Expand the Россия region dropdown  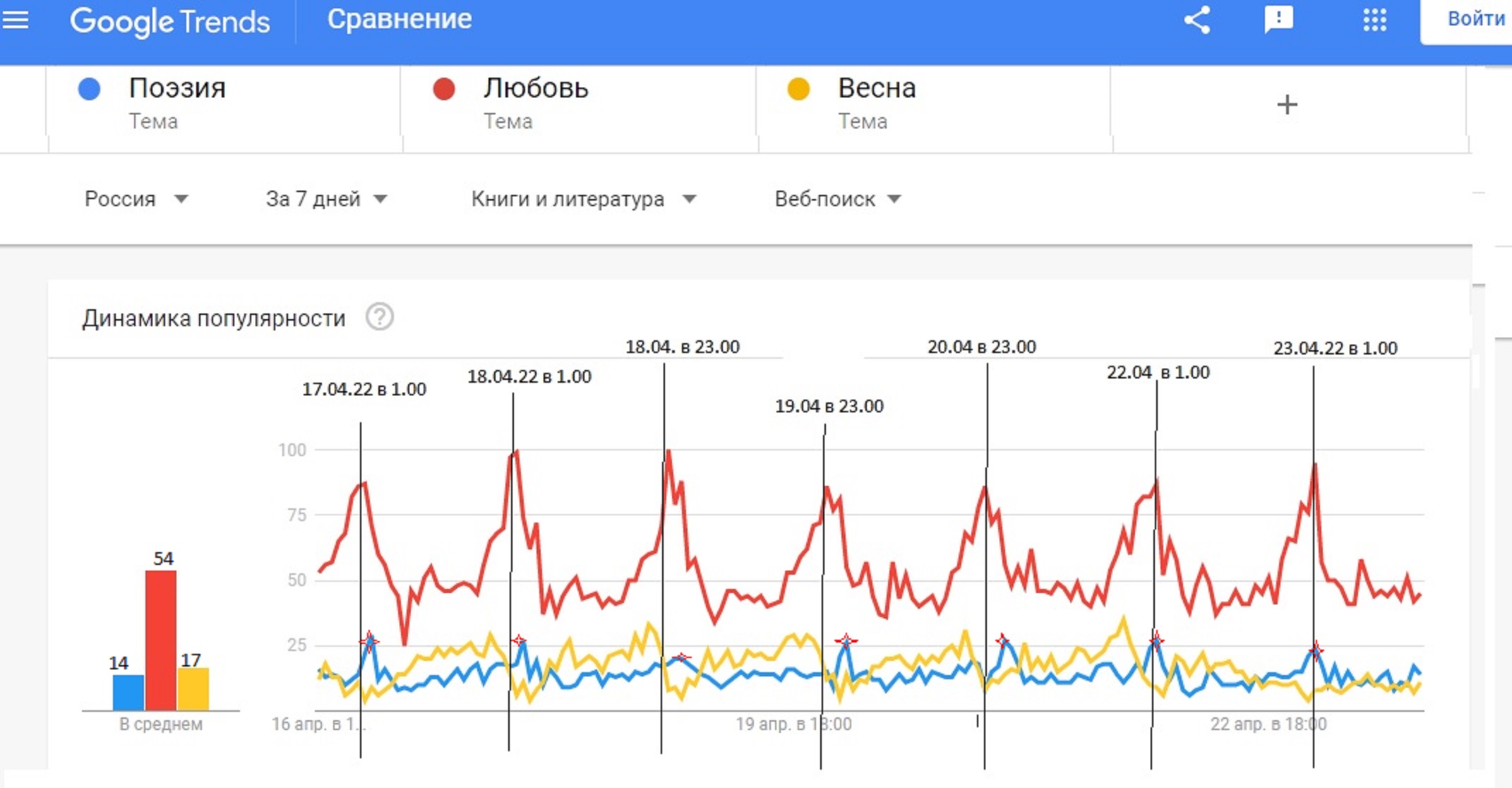pyautogui.click(x=136, y=199)
